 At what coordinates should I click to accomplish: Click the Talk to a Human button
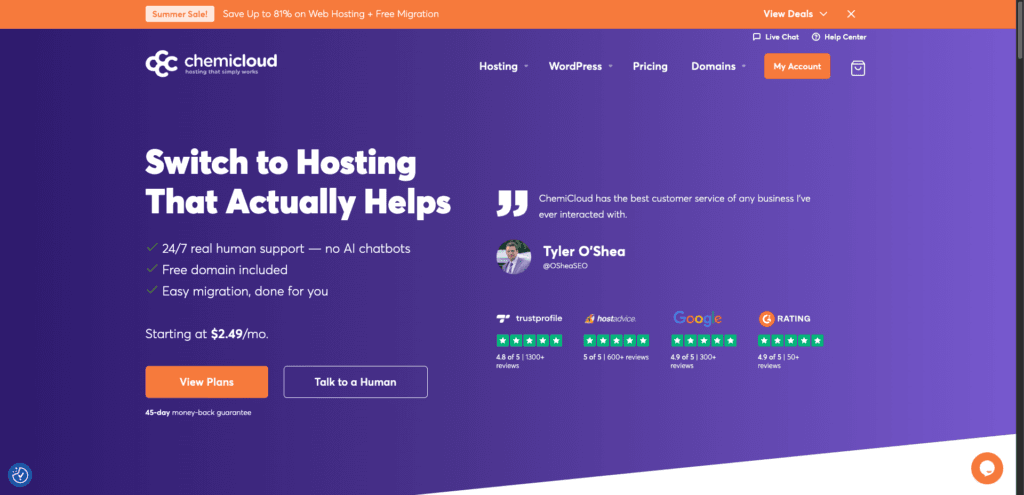355,382
